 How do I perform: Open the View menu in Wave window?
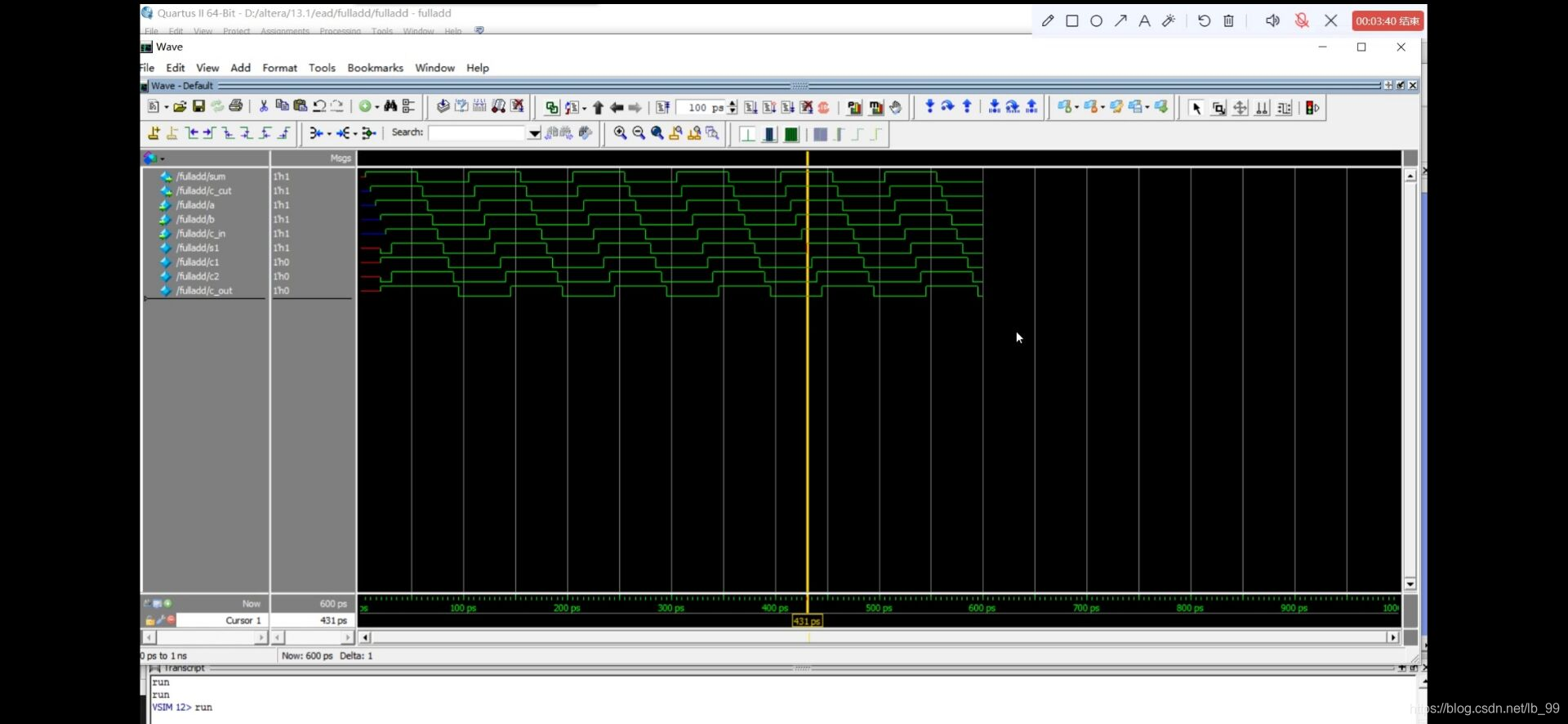pos(207,68)
